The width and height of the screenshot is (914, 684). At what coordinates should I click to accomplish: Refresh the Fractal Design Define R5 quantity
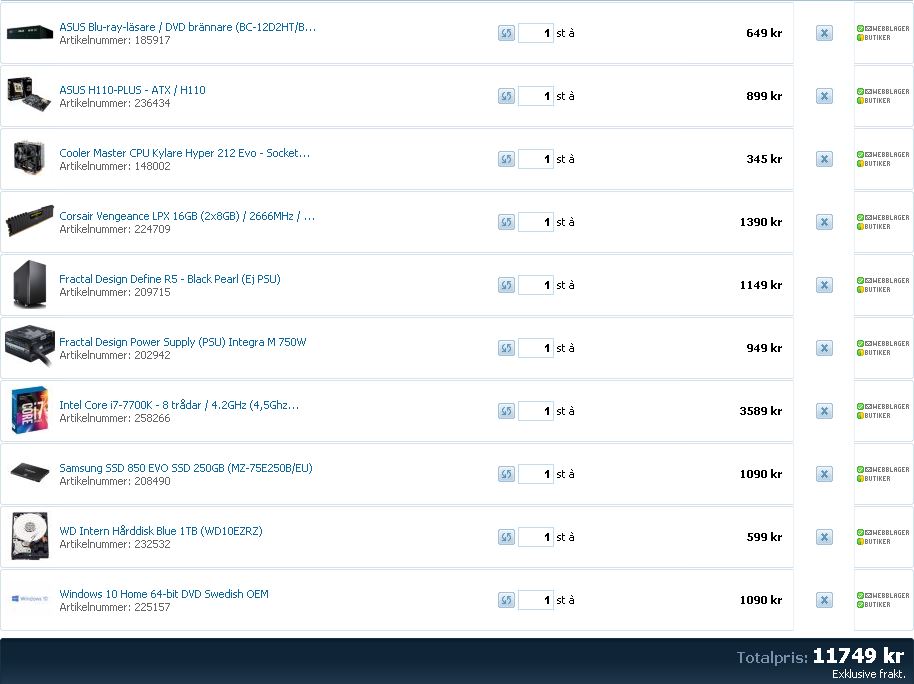point(506,285)
